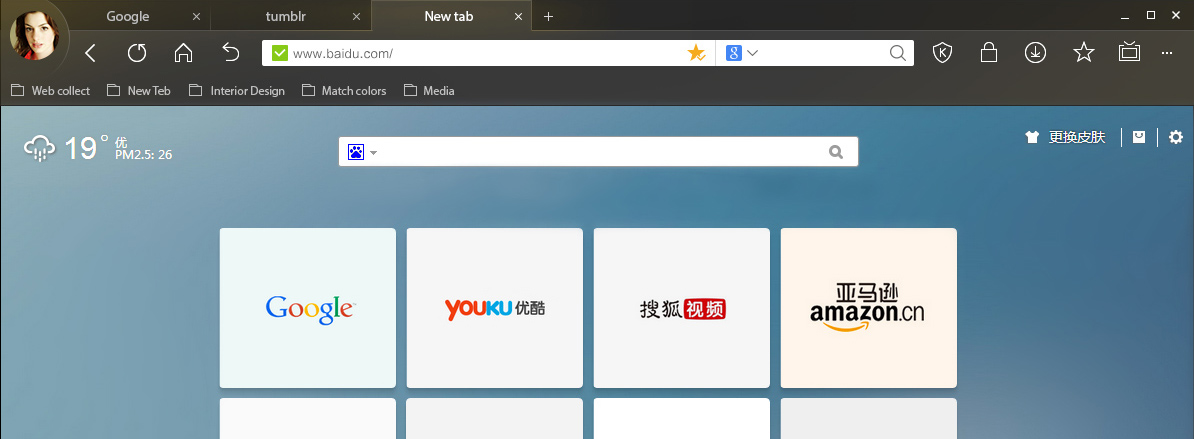This screenshot has height=439, width=1194.
Task: Click the amazon.cn speed dial tile
Action: coord(869,308)
